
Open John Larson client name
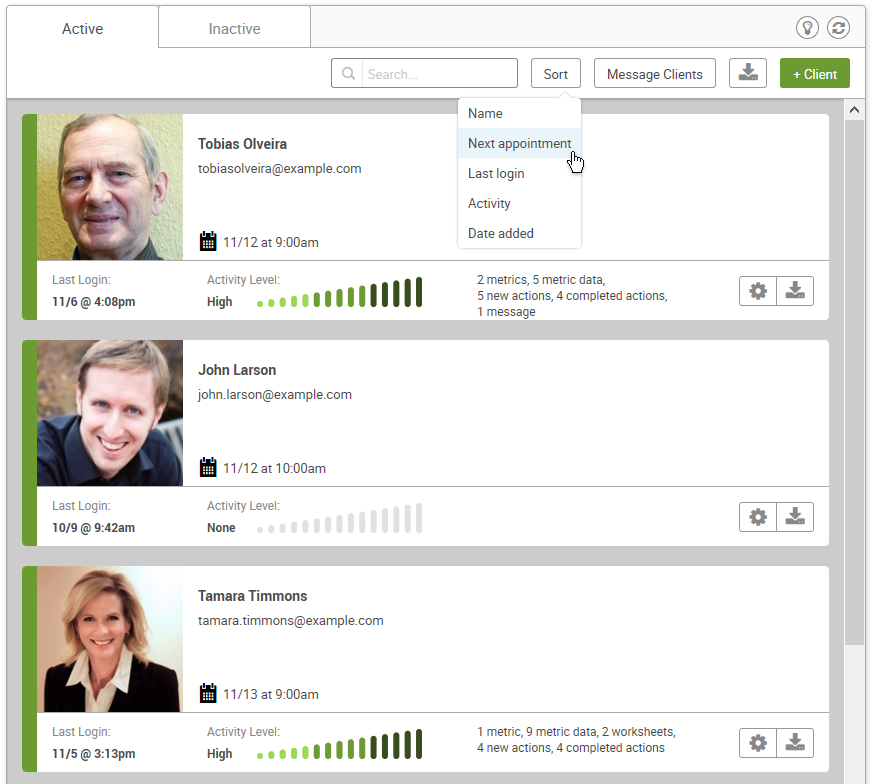tap(237, 370)
